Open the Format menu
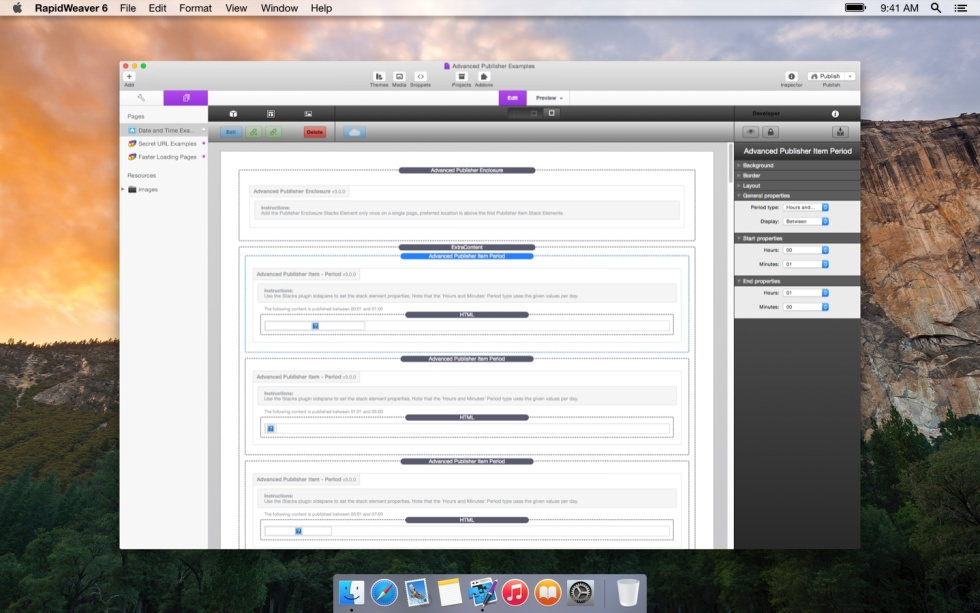 coord(195,8)
